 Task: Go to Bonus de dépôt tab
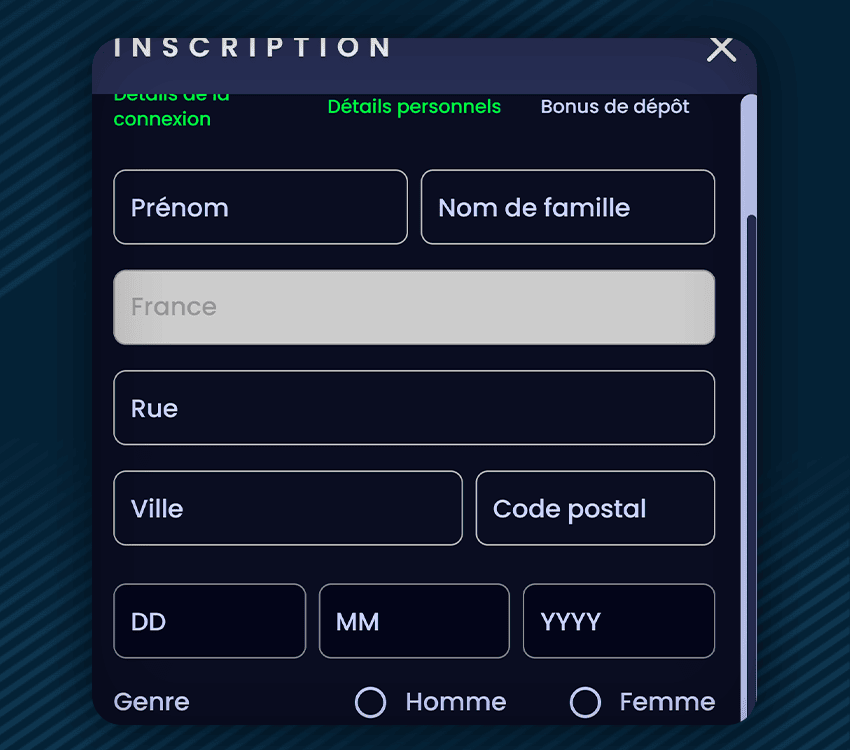tap(615, 107)
